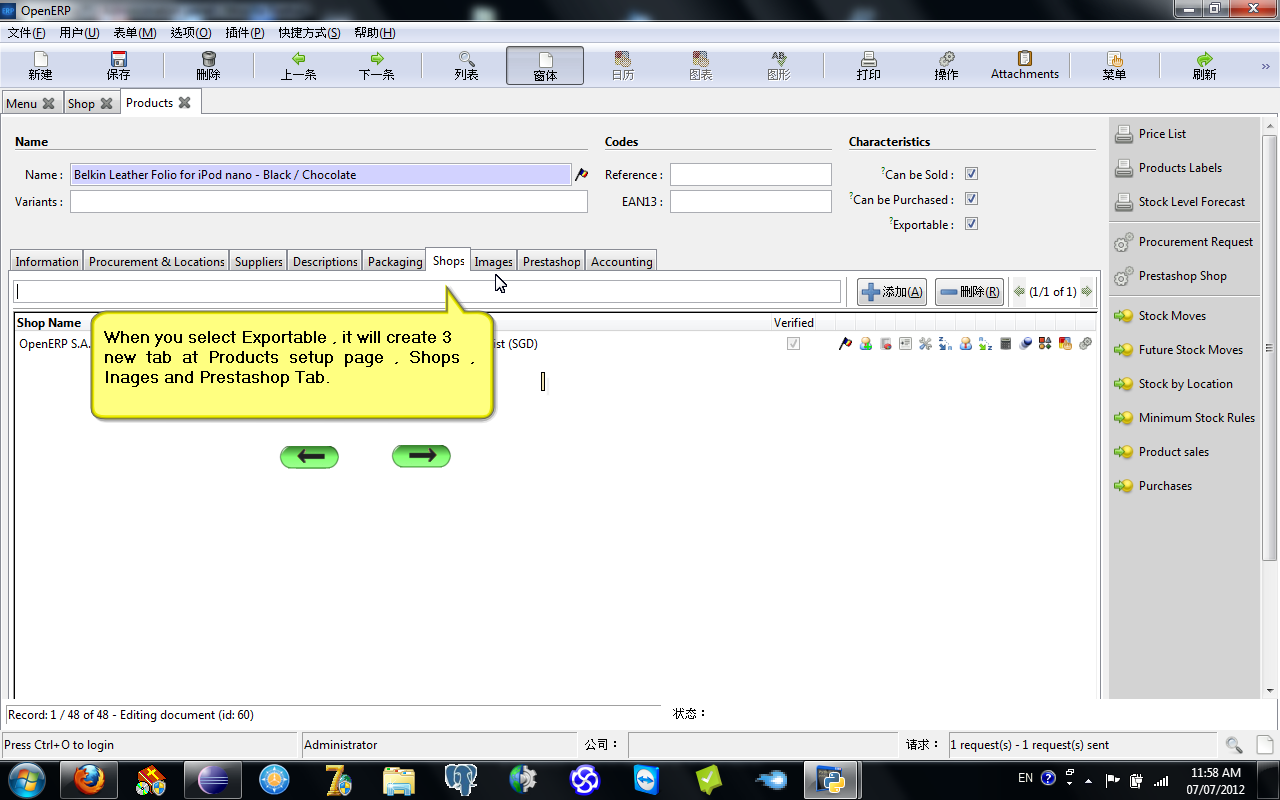Open the 帮助(H) menu
The image size is (1280, 800).
coord(375,33)
